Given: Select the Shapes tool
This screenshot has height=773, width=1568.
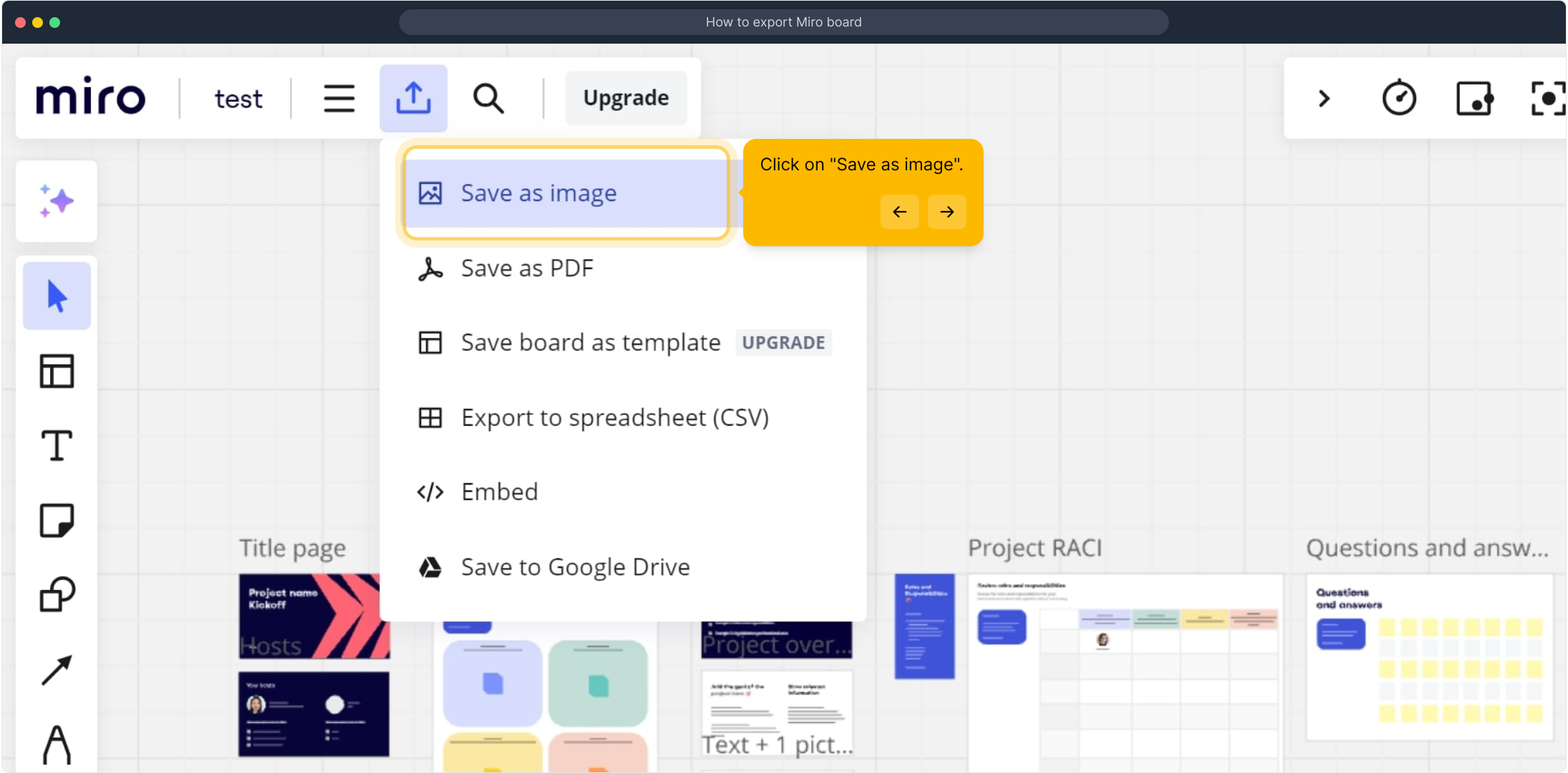Looking at the screenshot, I should [x=57, y=594].
